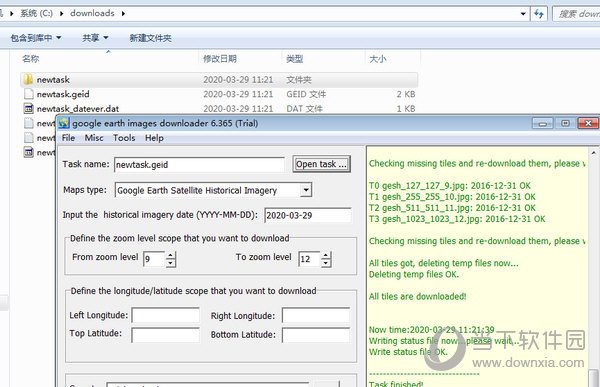Viewport: 600px width, 387px height.
Task: Click the log line 'All tiles are downloaded!'
Action: point(417,296)
